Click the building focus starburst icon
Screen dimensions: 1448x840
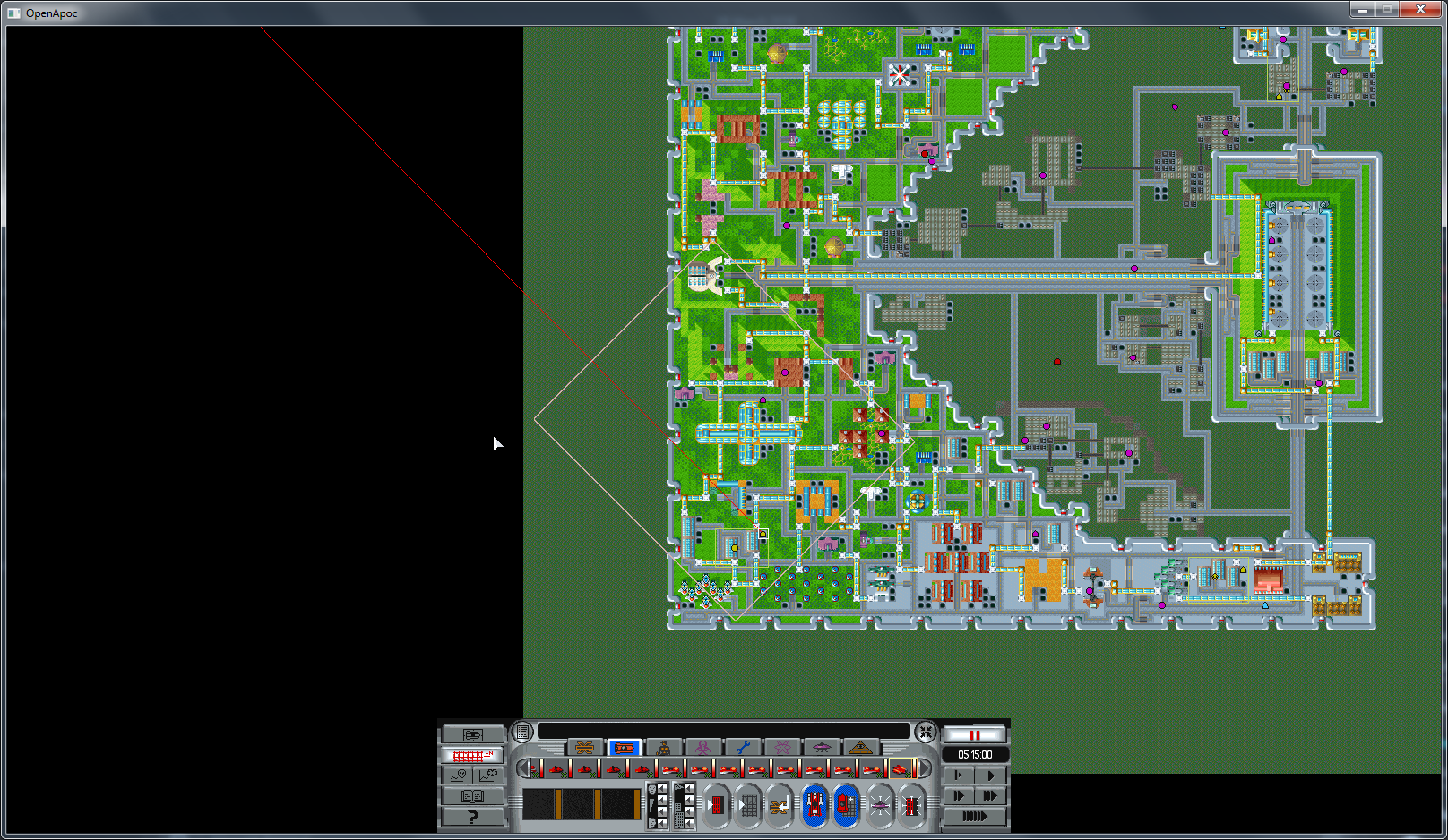[912, 805]
